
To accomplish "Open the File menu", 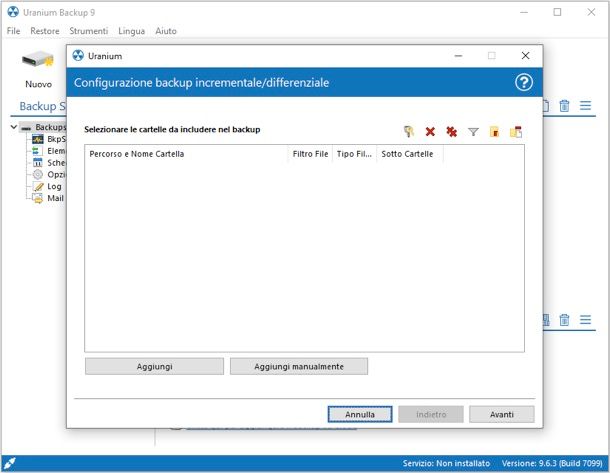I will [x=13, y=31].
